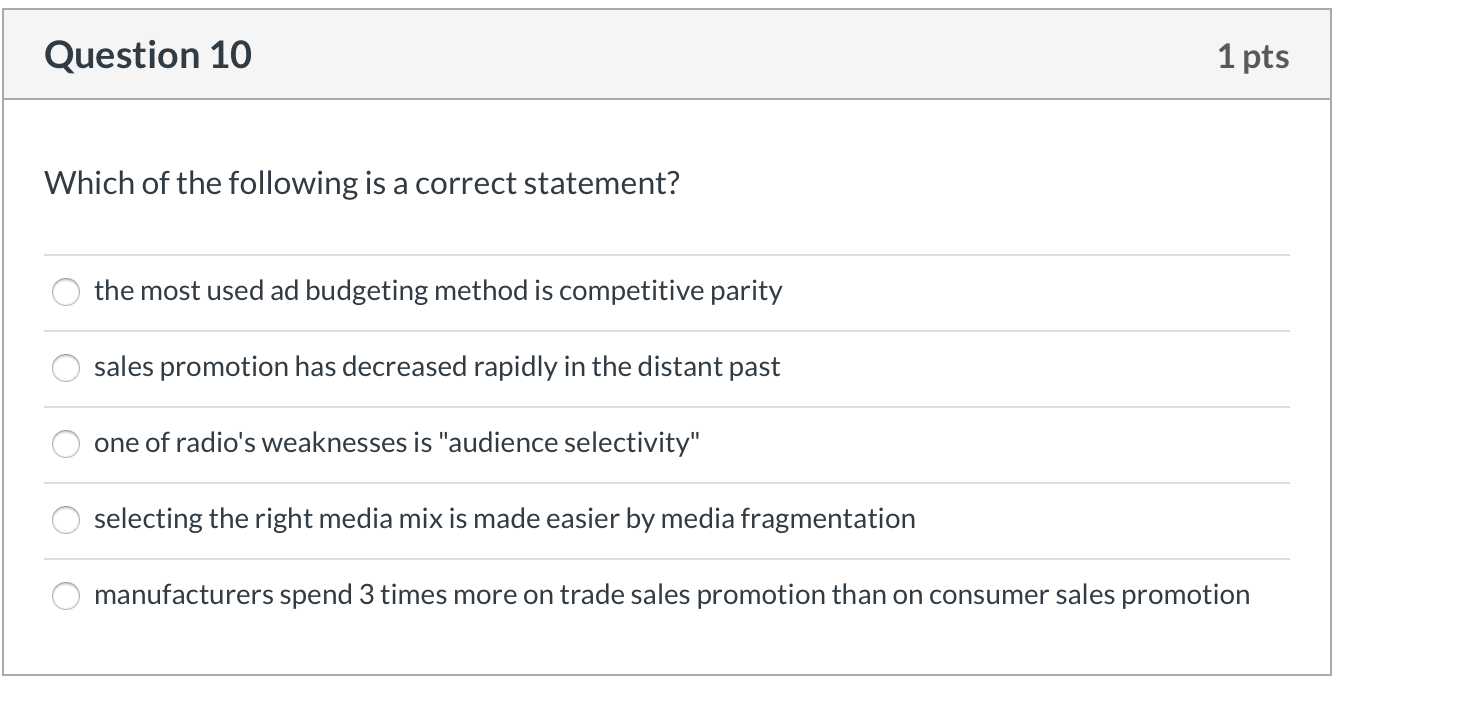Click the answer text about distant past
The image size is (1482, 706).
pyautogui.click(x=436, y=367)
